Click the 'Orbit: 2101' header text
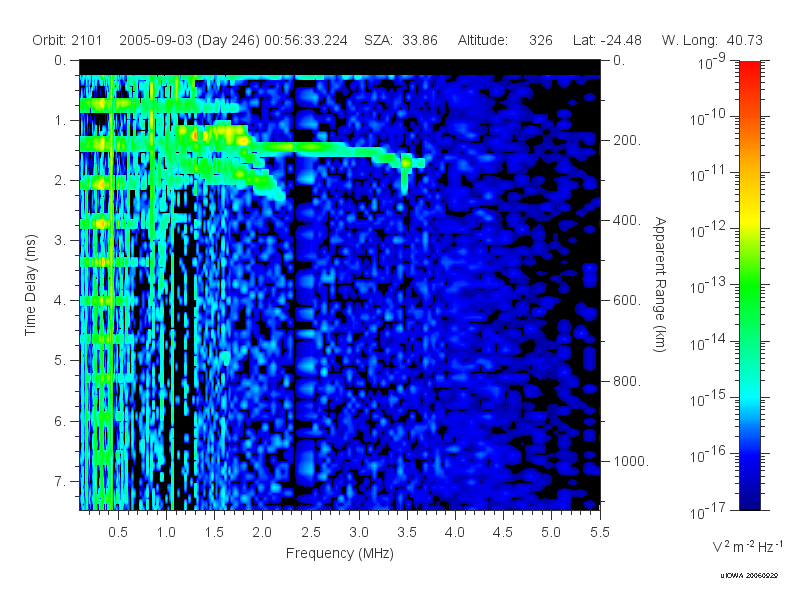800x600 pixels. click(67, 40)
